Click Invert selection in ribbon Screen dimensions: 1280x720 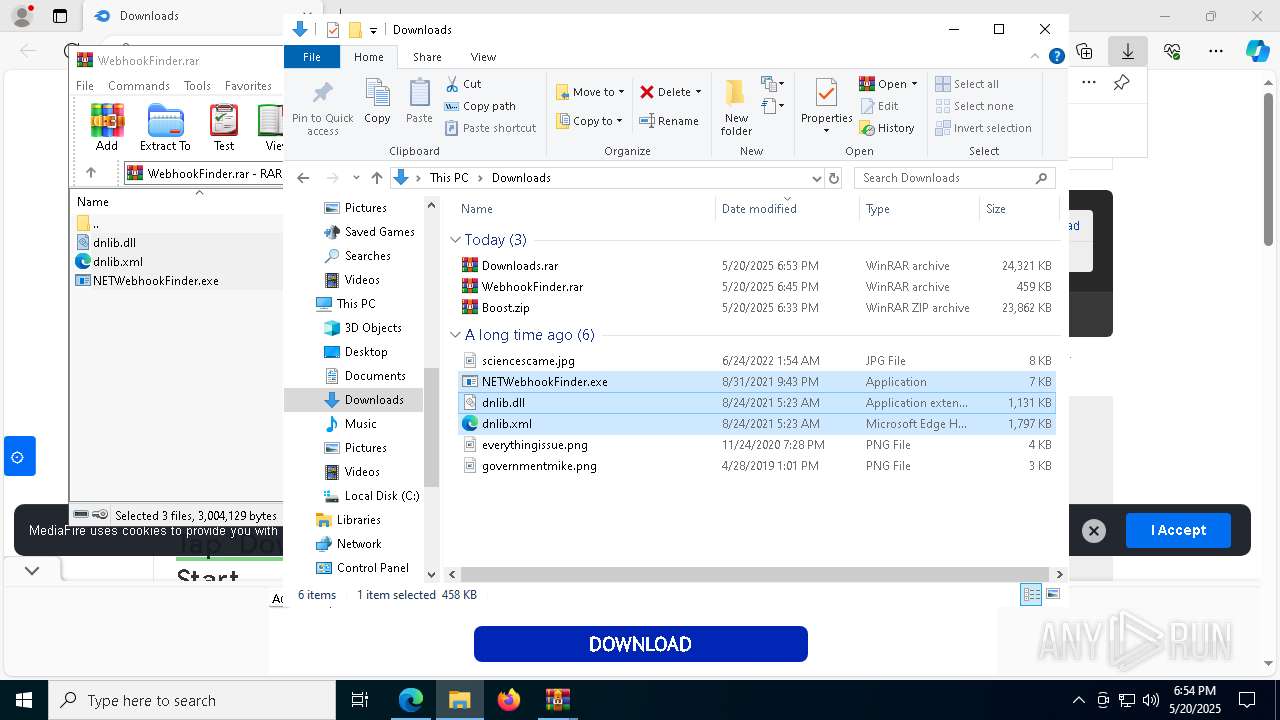click(x=983, y=128)
